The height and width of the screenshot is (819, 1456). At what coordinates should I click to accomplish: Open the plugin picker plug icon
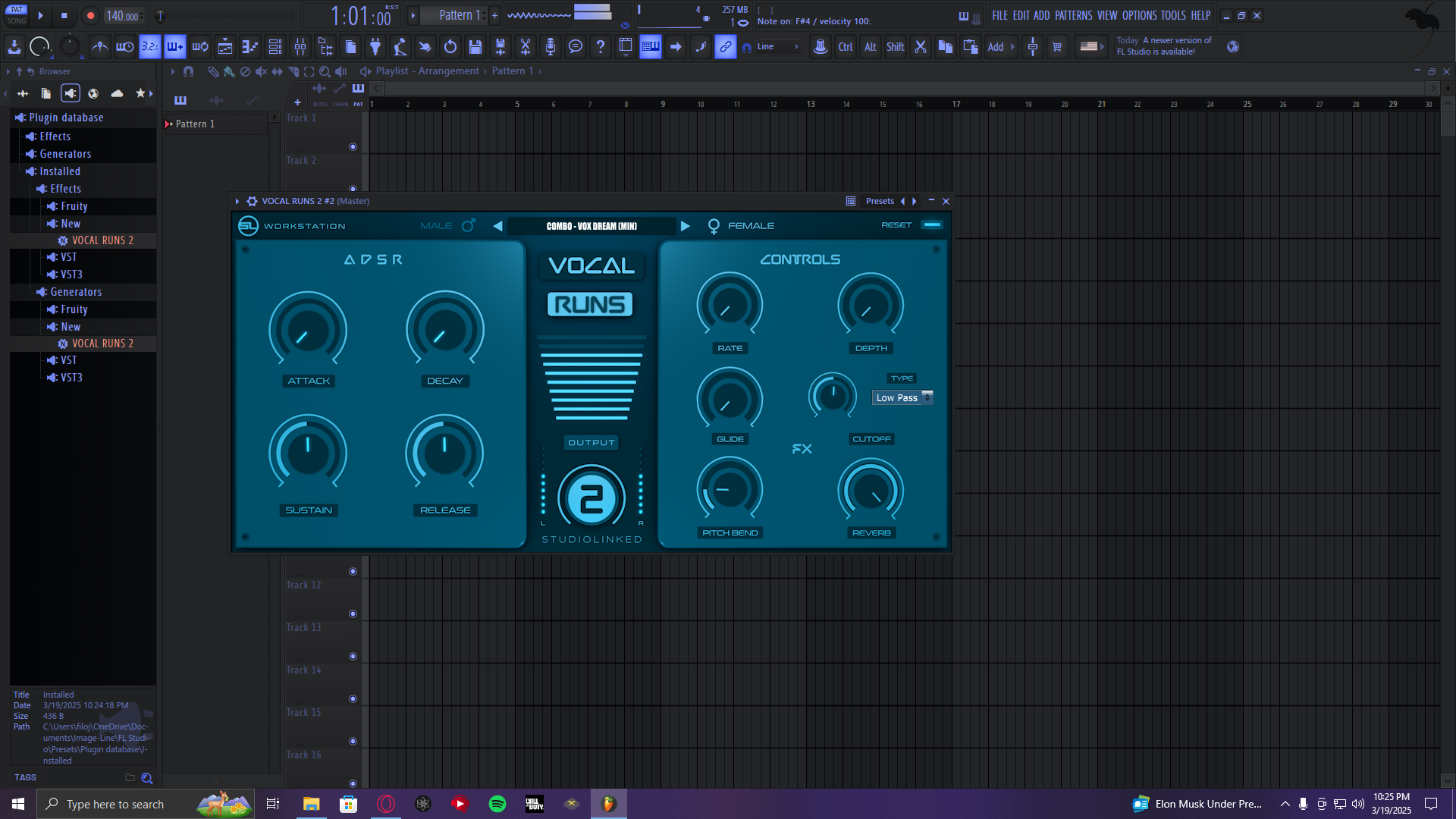coord(375,47)
